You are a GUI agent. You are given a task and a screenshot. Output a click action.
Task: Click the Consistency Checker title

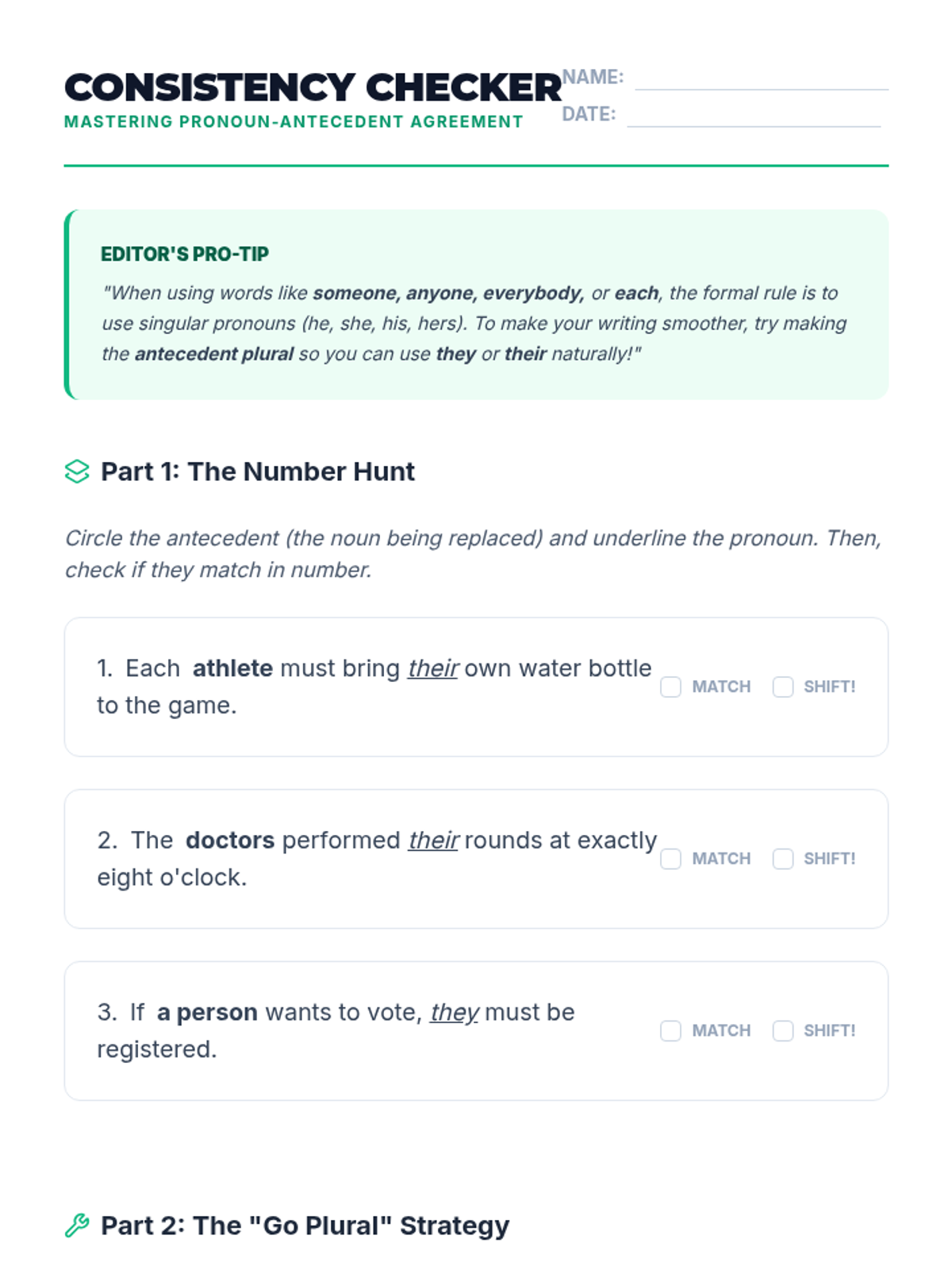pyautogui.click(x=313, y=87)
